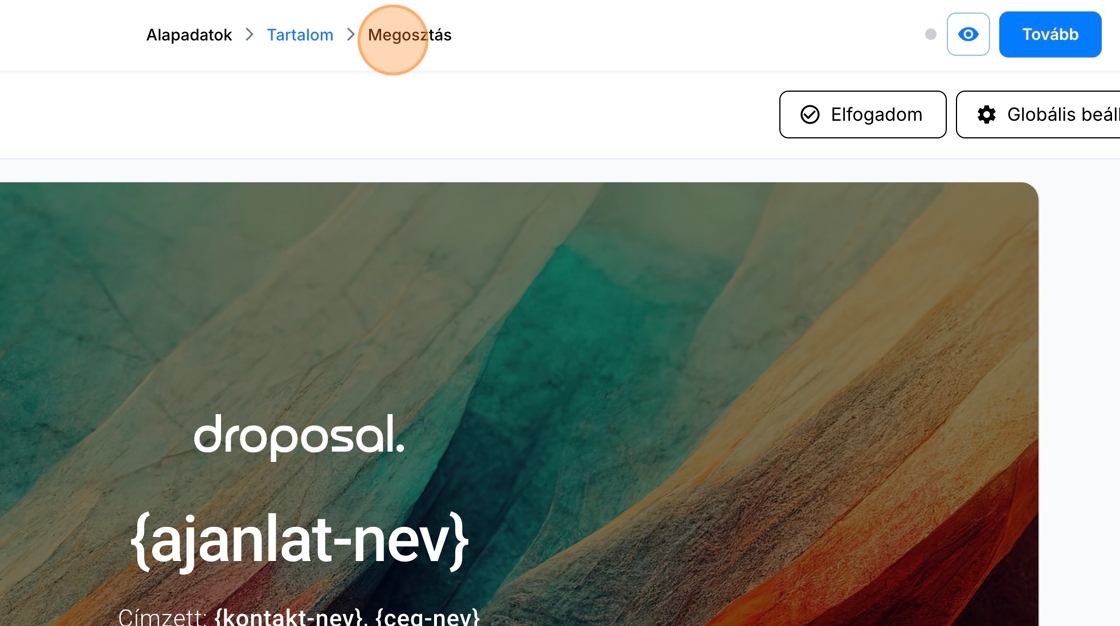
Task: Click the droposal logo on the cover
Action: [x=299, y=436]
